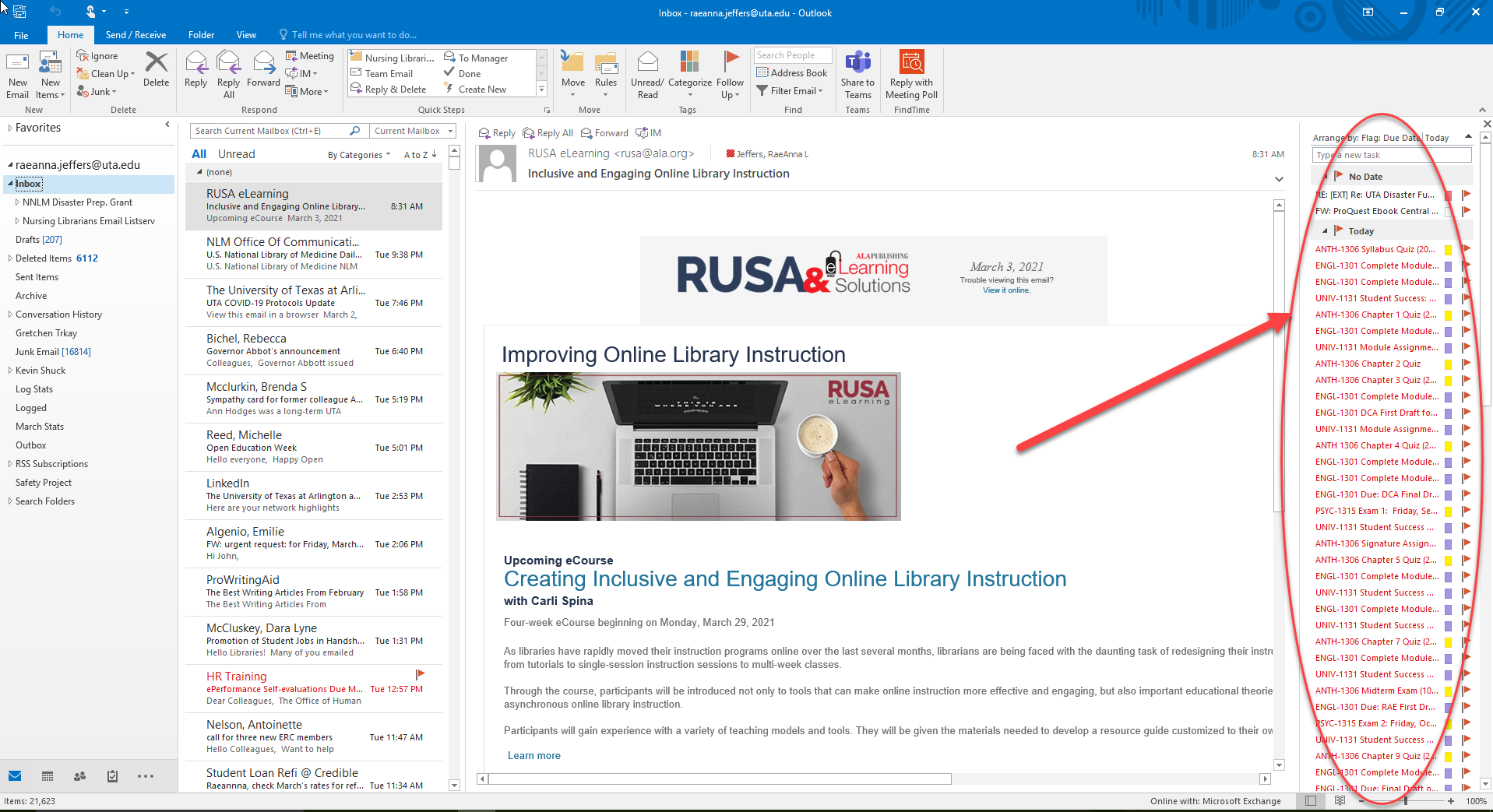This screenshot has width=1493, height=812.
Task: Click Undo in quick access toolbar
Action: point(55,12)
